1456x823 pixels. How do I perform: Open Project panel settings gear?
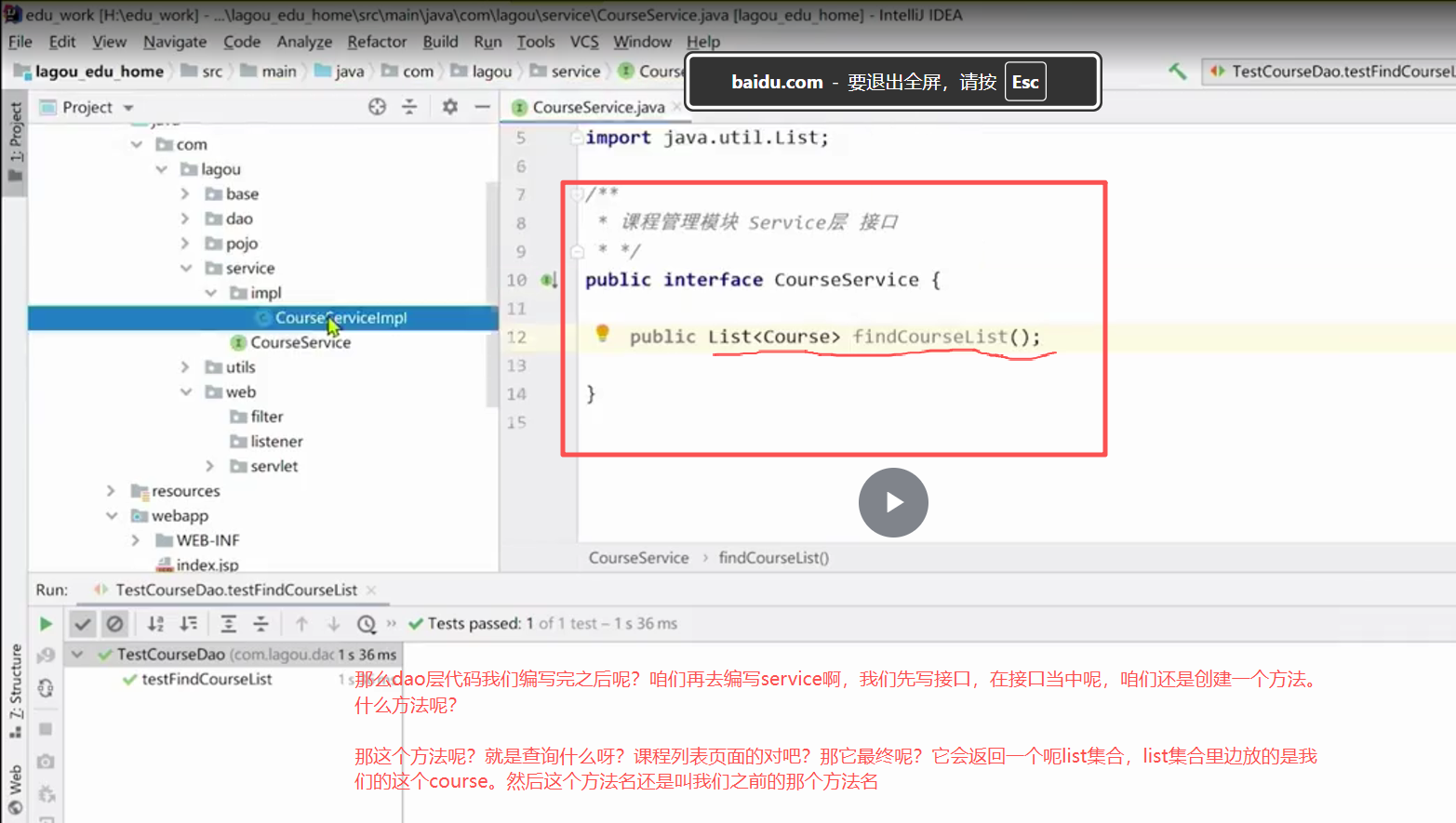[x=450, y=107]
